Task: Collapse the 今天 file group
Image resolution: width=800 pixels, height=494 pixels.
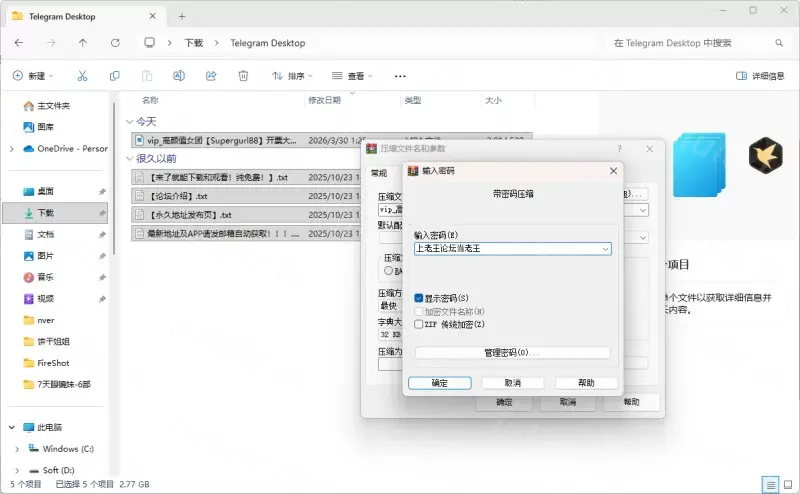Action: [129, 121]
